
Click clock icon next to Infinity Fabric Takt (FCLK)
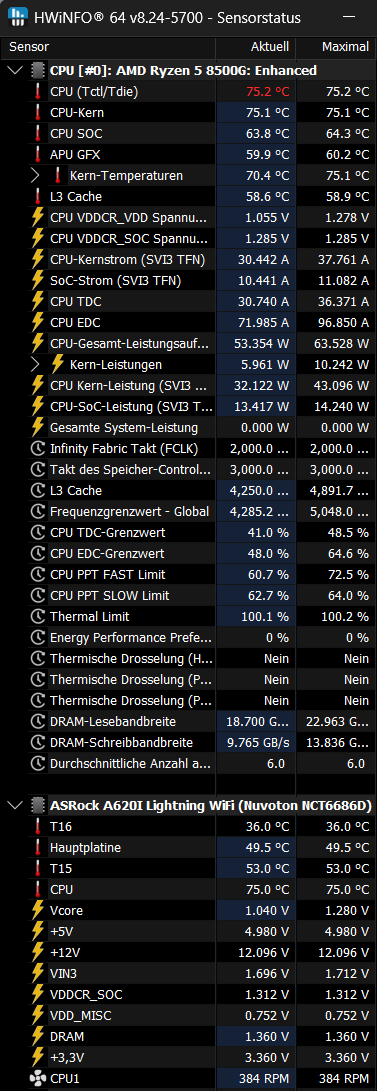coord(38,448)
